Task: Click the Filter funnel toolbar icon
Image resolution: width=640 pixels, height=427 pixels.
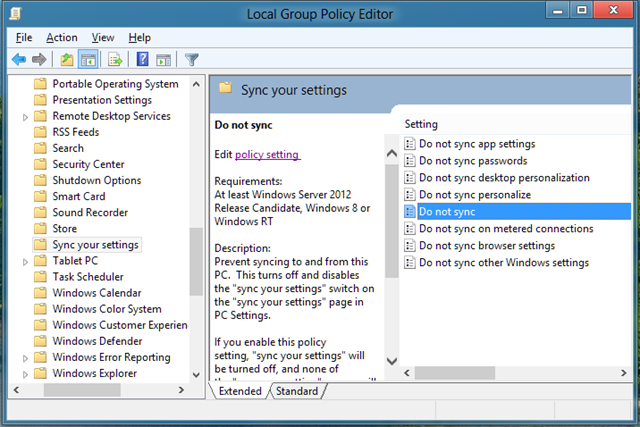Action: coord(191,60)
